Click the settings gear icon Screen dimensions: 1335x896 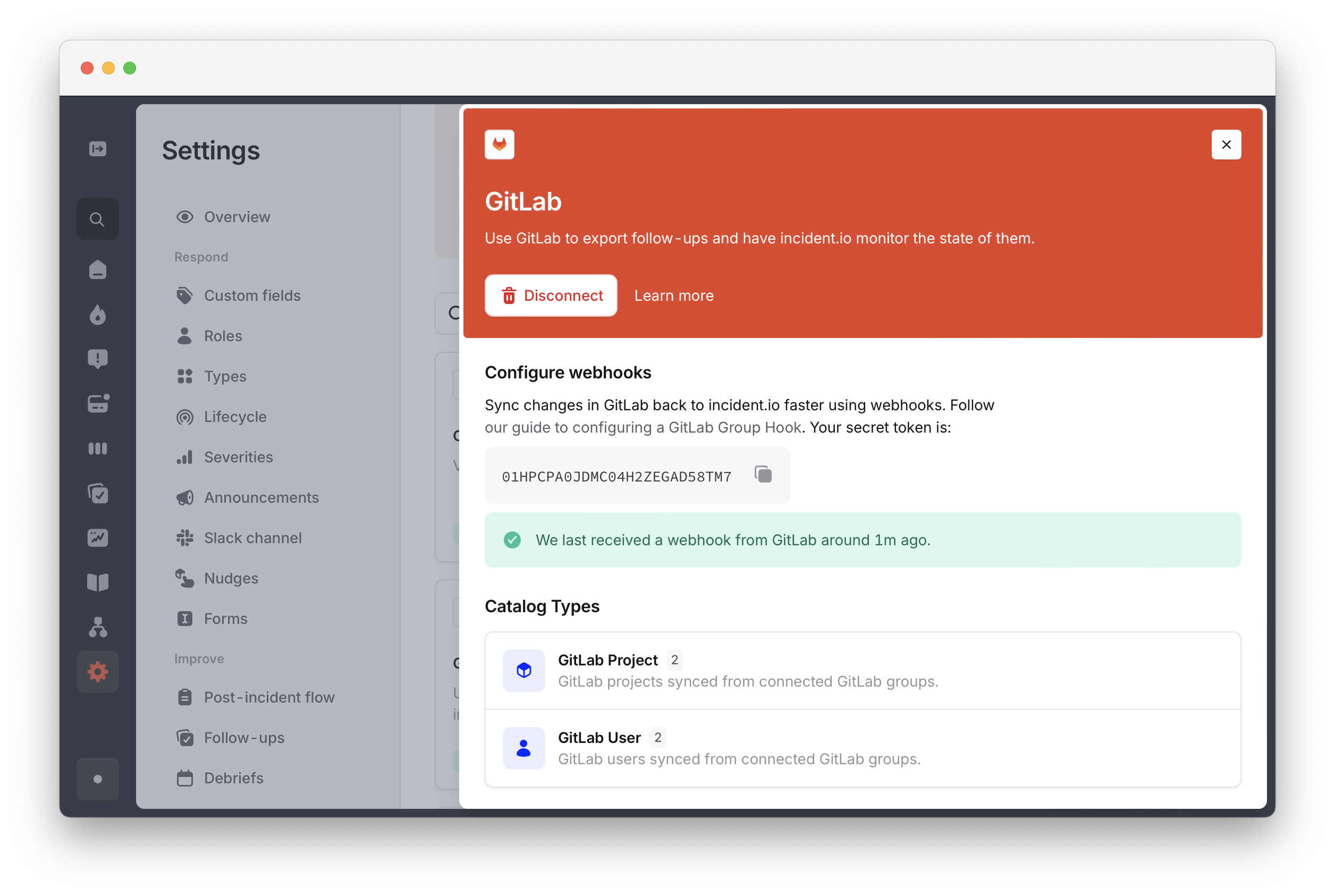click(97, 672)
